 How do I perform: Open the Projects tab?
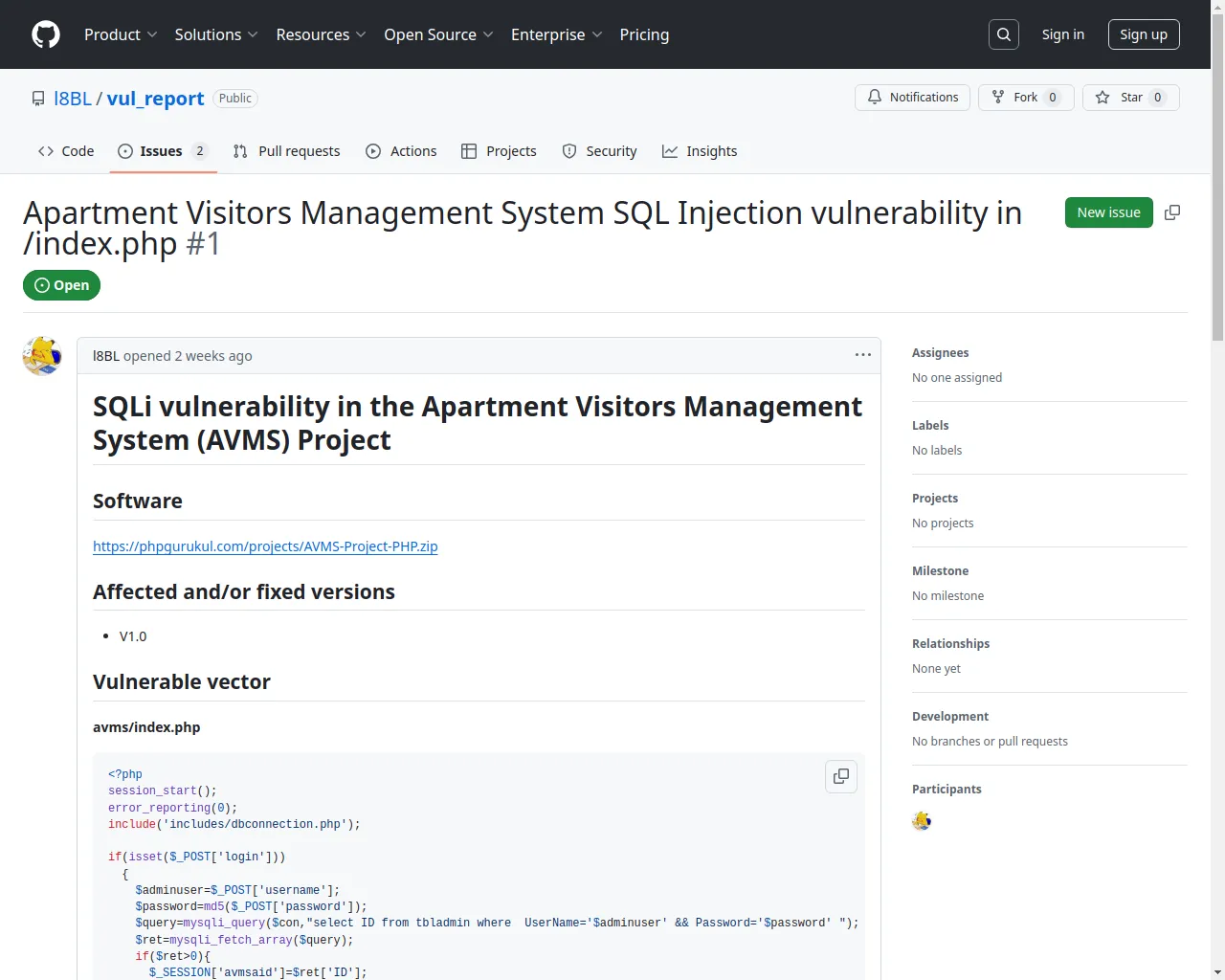pos(499,151)
